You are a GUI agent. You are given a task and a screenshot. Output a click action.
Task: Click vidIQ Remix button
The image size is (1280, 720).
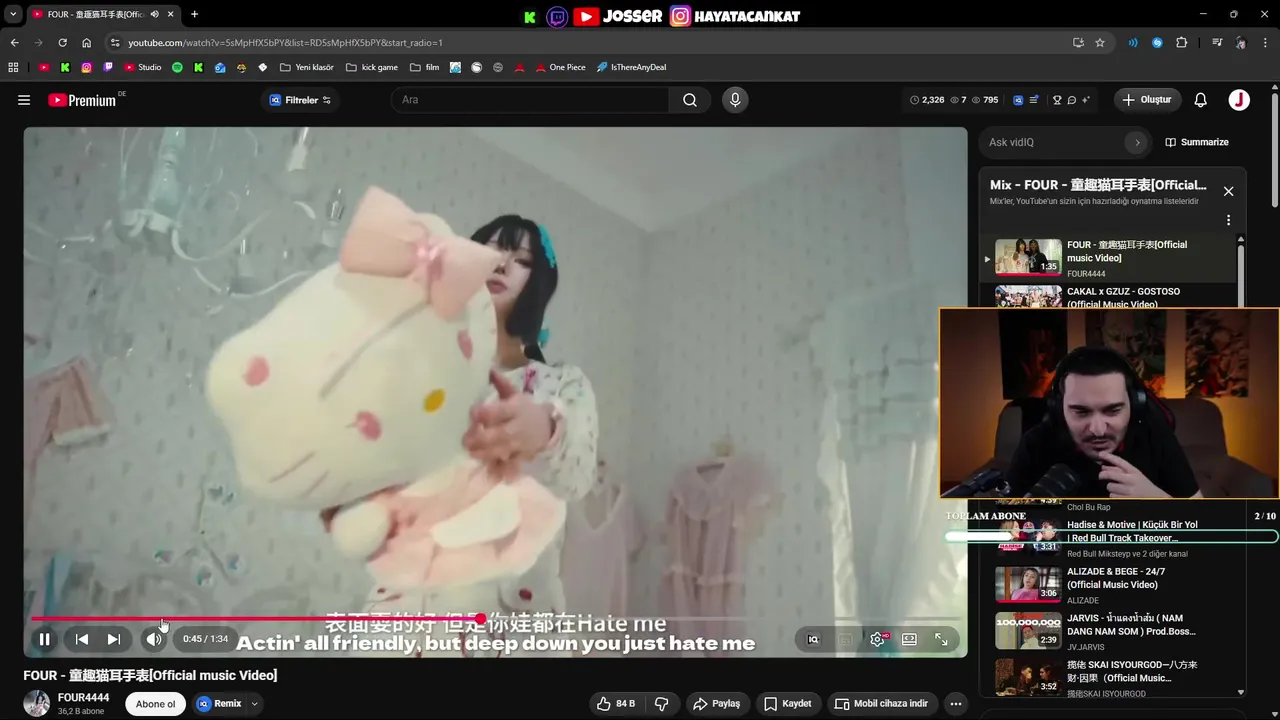point(219,704)
